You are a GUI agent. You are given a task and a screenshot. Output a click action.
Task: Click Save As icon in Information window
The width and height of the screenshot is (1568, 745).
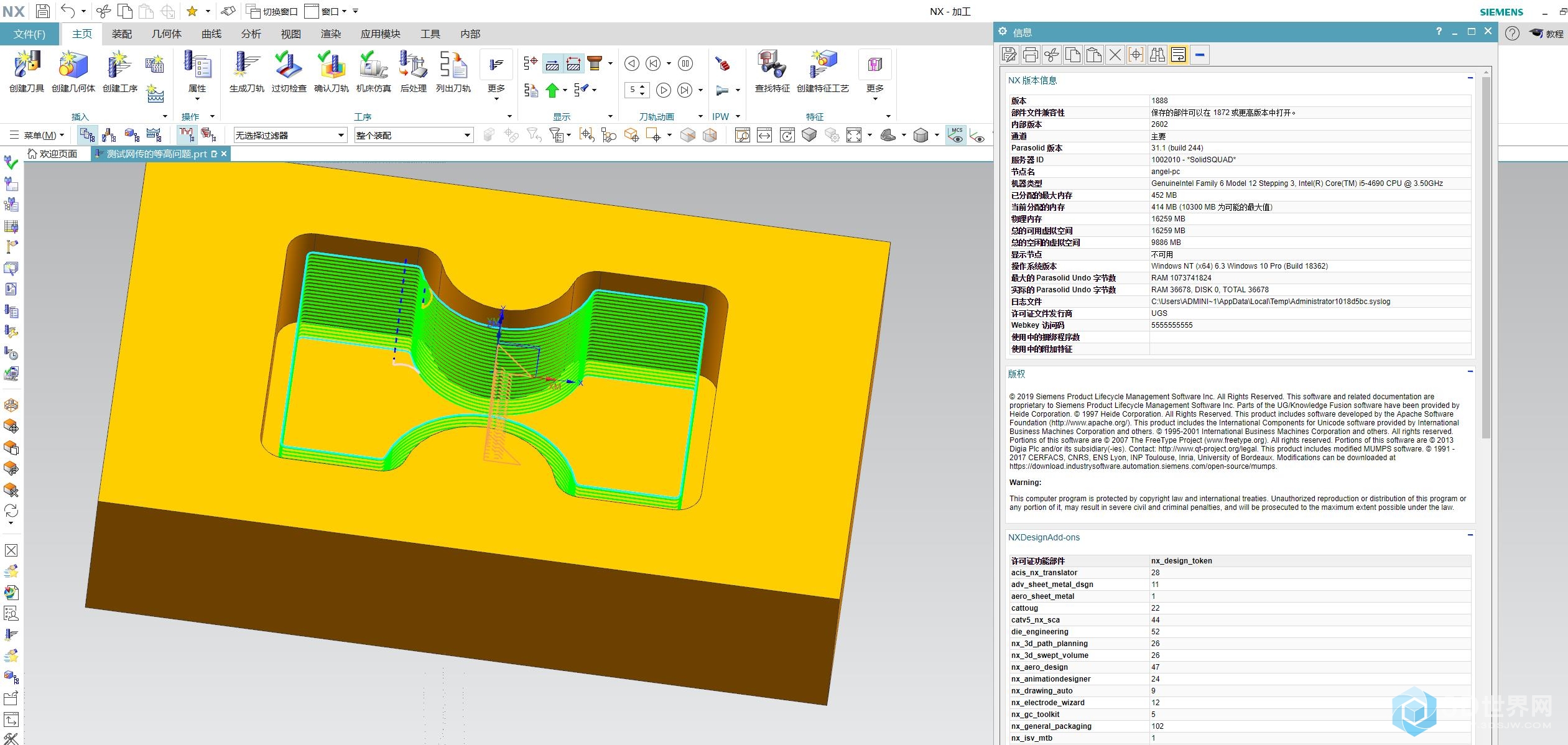(x=1009, y=55)
